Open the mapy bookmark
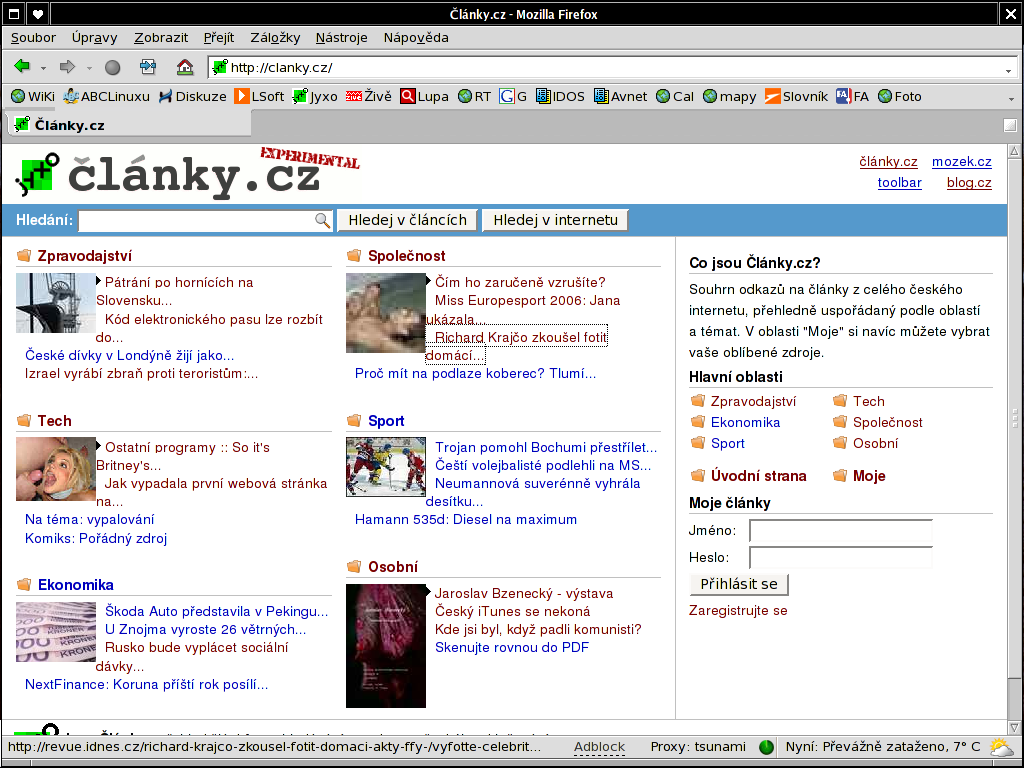 (729, 97)
